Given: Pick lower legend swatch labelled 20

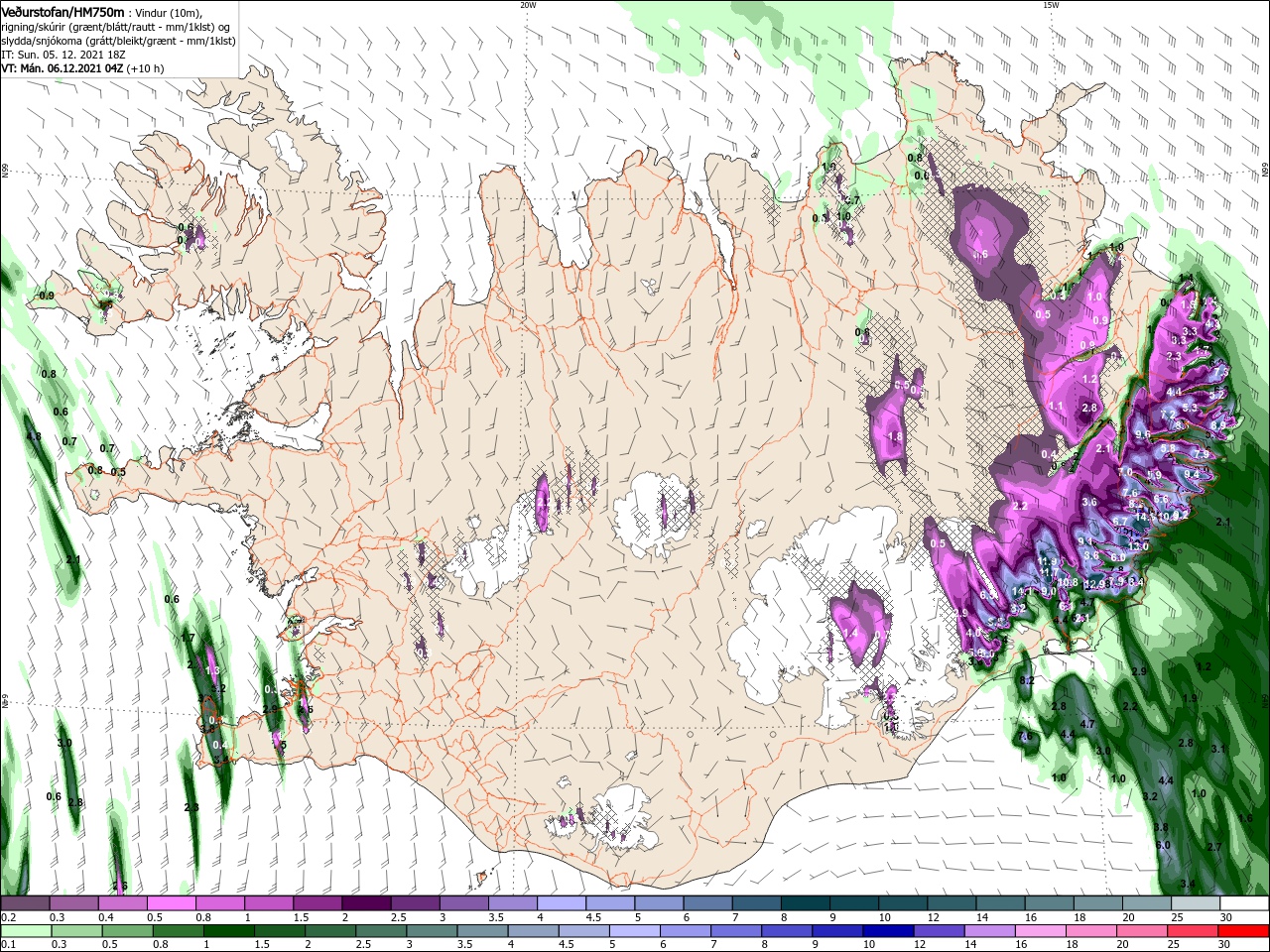Looking at the screenshot, I should point(1143,931).
